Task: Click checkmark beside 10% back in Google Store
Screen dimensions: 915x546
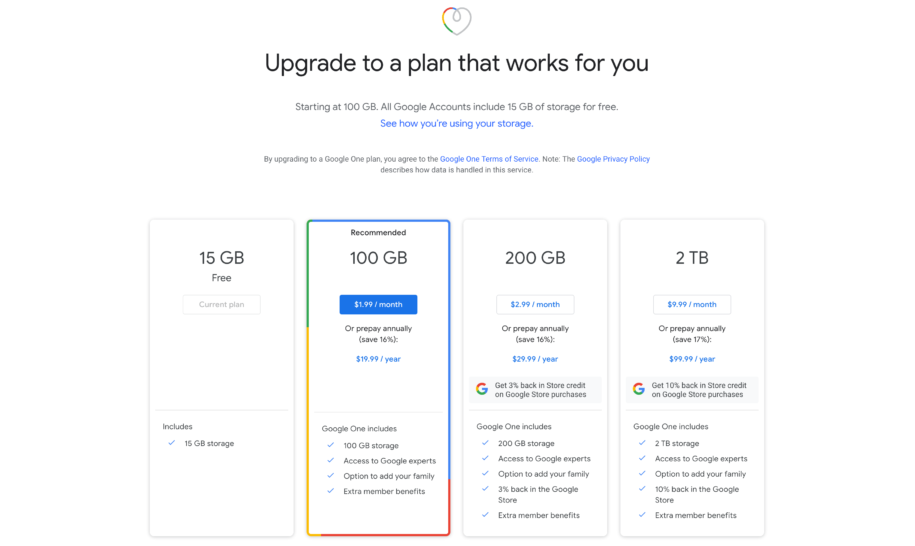Action: tap(642, 489)
